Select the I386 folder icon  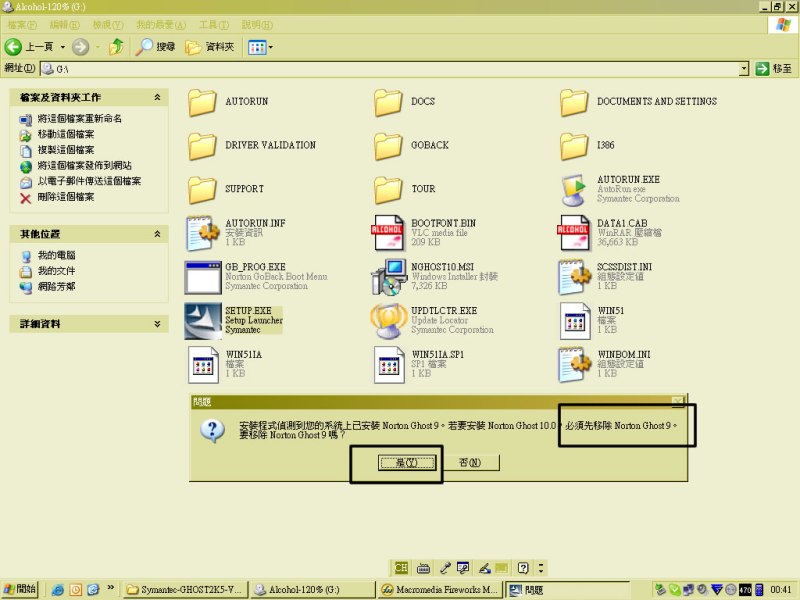click(x=574, y=146)
